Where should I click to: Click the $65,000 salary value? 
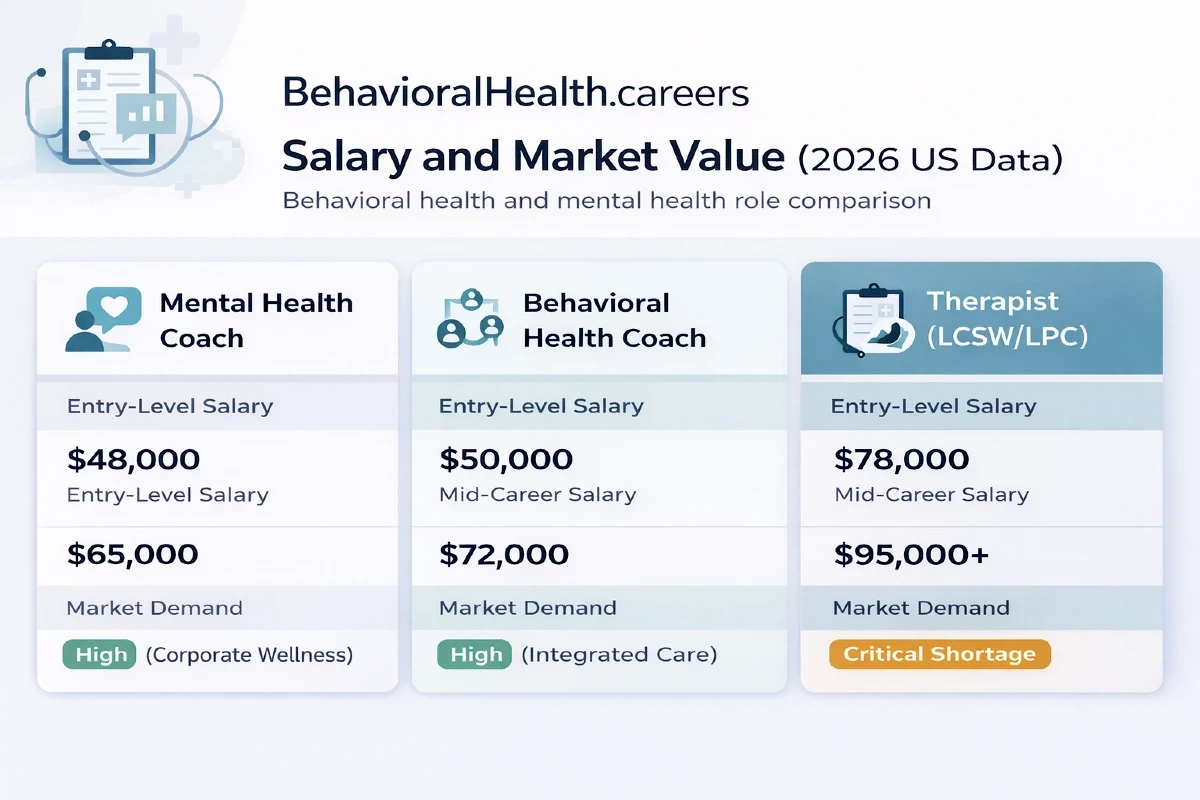[x=132, y=554]
